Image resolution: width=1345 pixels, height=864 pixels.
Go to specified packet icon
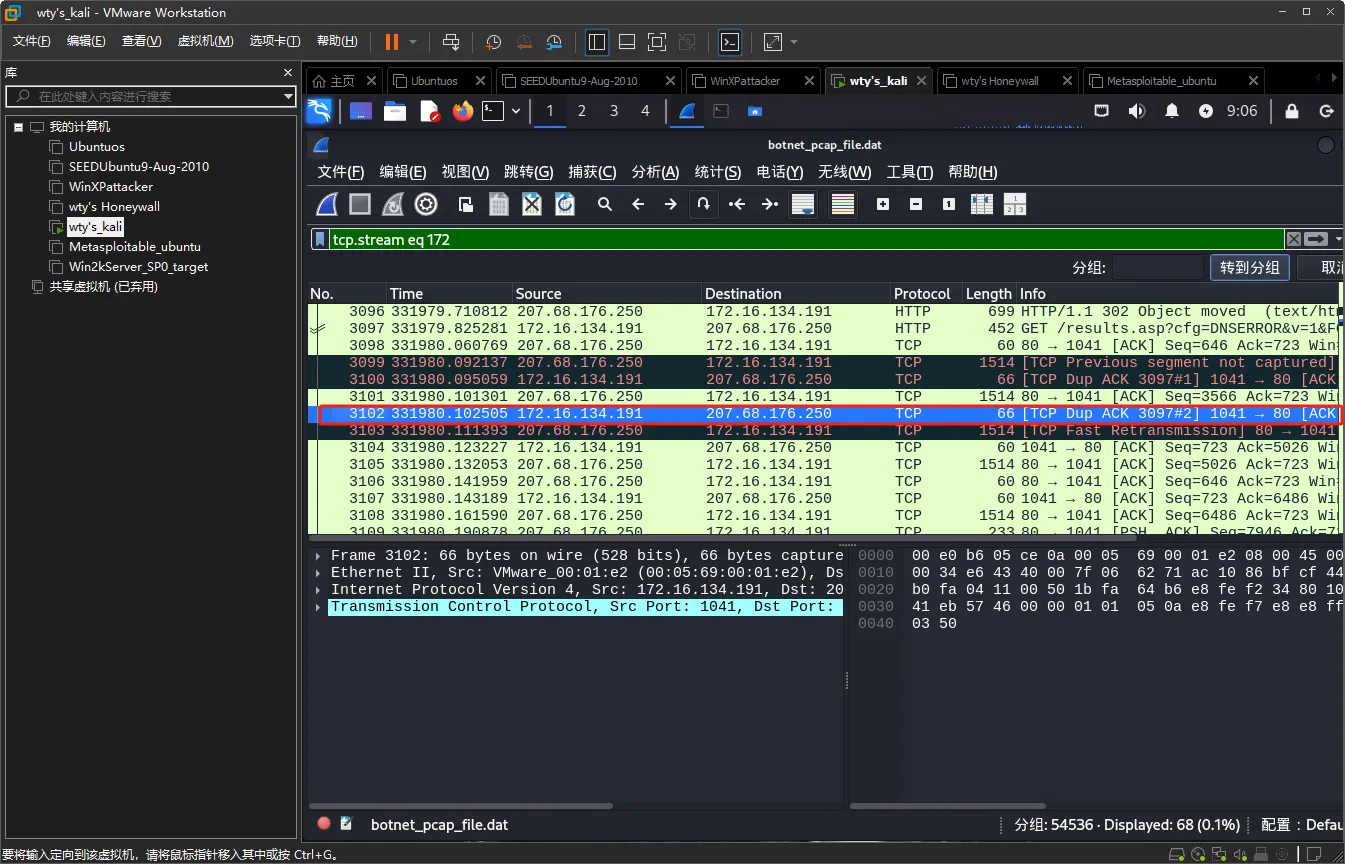click(x=704, y=204)
